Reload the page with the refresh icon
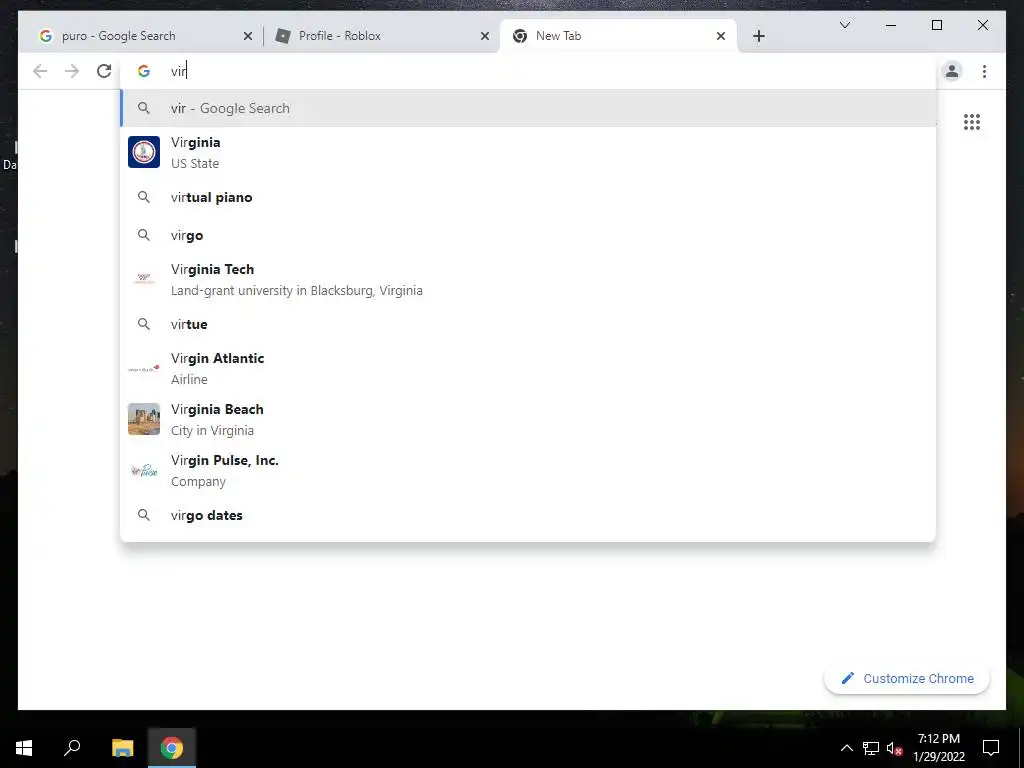Screen dimensions: 1024x768 click(x=104, y=71)
